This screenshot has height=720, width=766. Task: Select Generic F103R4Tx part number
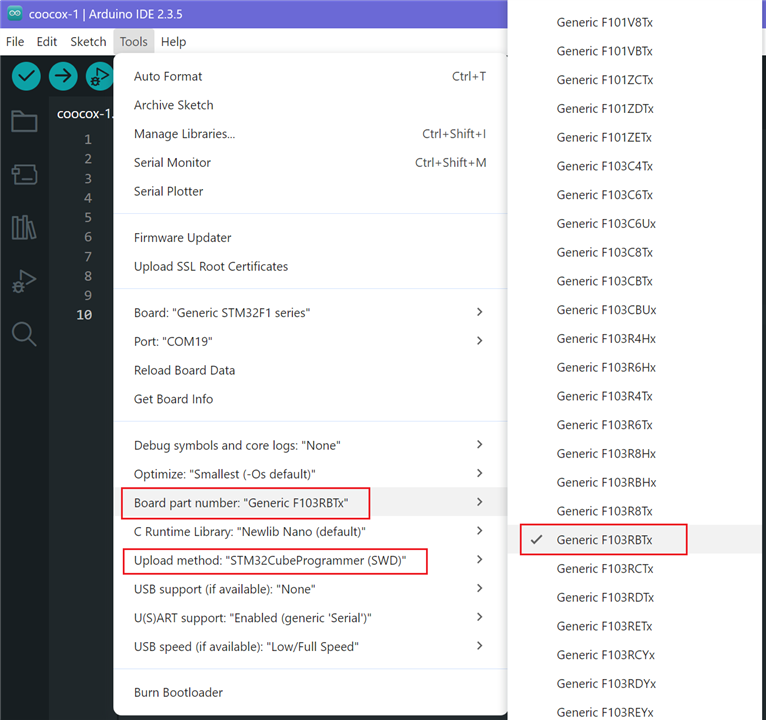coord(634,396)
